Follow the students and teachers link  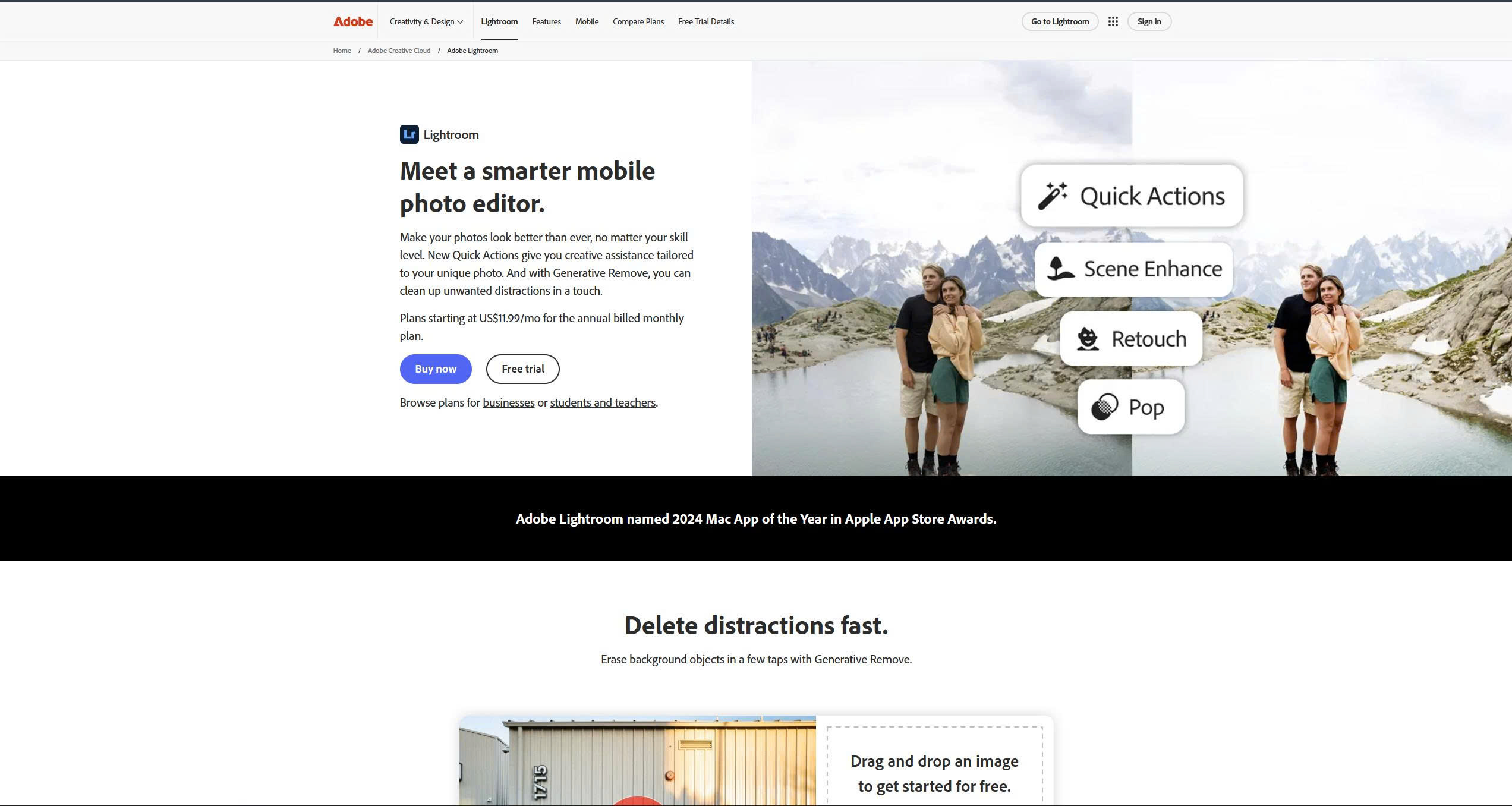[x=603, y=402]
